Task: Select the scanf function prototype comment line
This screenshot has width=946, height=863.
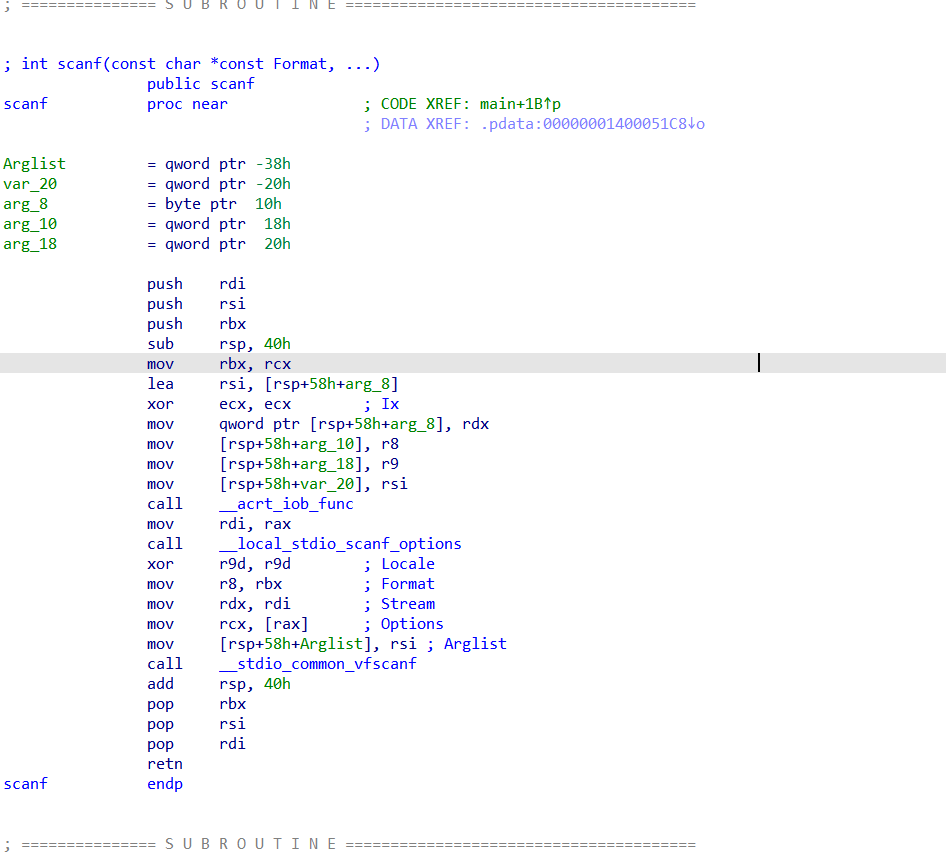Action: click(192, 64)
